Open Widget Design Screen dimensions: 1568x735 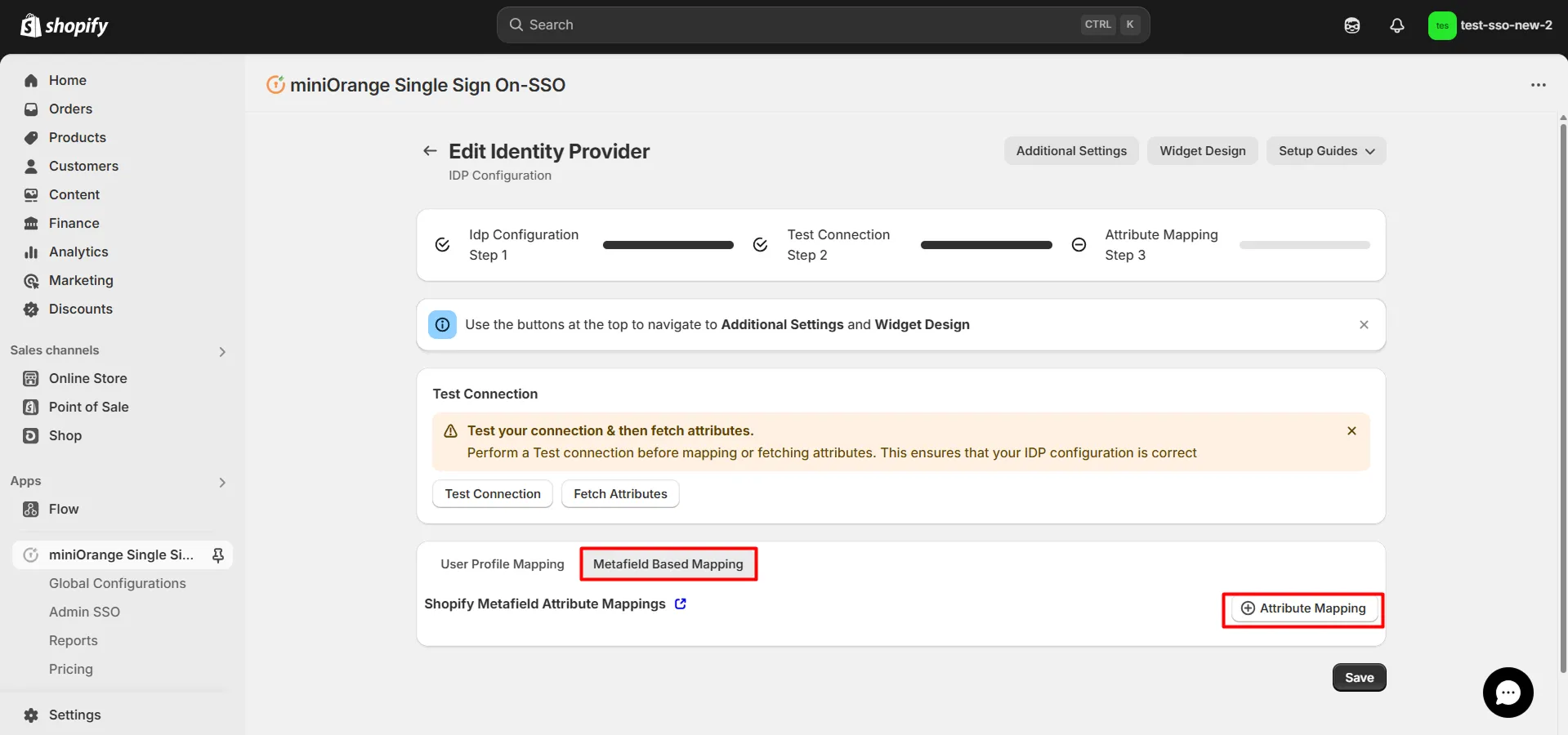coord(1203,151)
